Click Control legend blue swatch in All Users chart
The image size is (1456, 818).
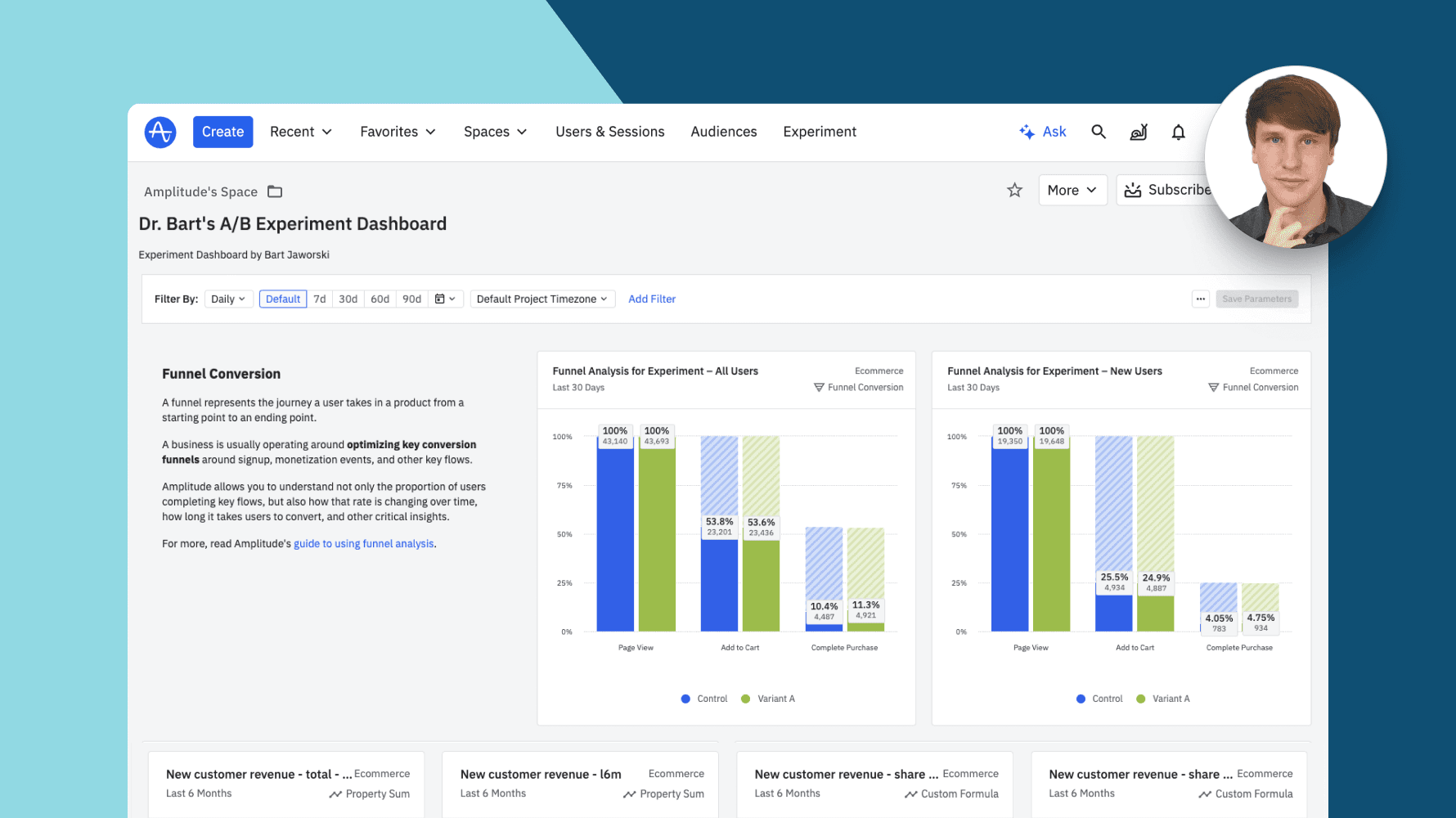[685, 699]
